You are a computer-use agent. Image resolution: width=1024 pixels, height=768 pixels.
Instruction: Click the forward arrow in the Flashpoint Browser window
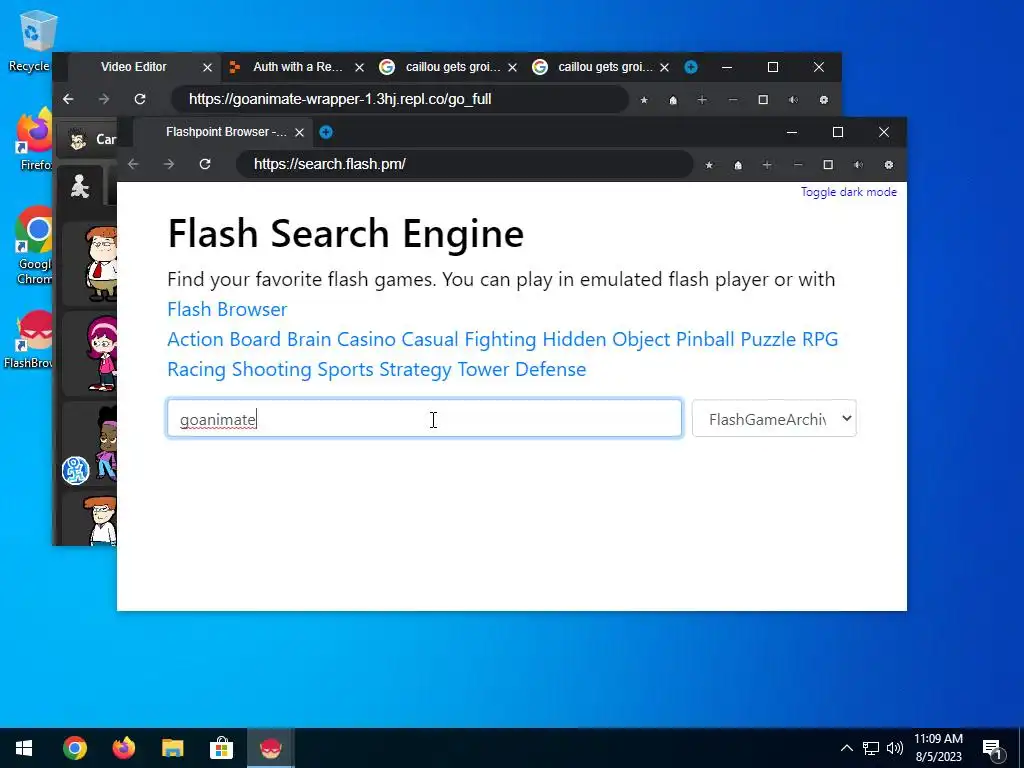coord(169,164)
